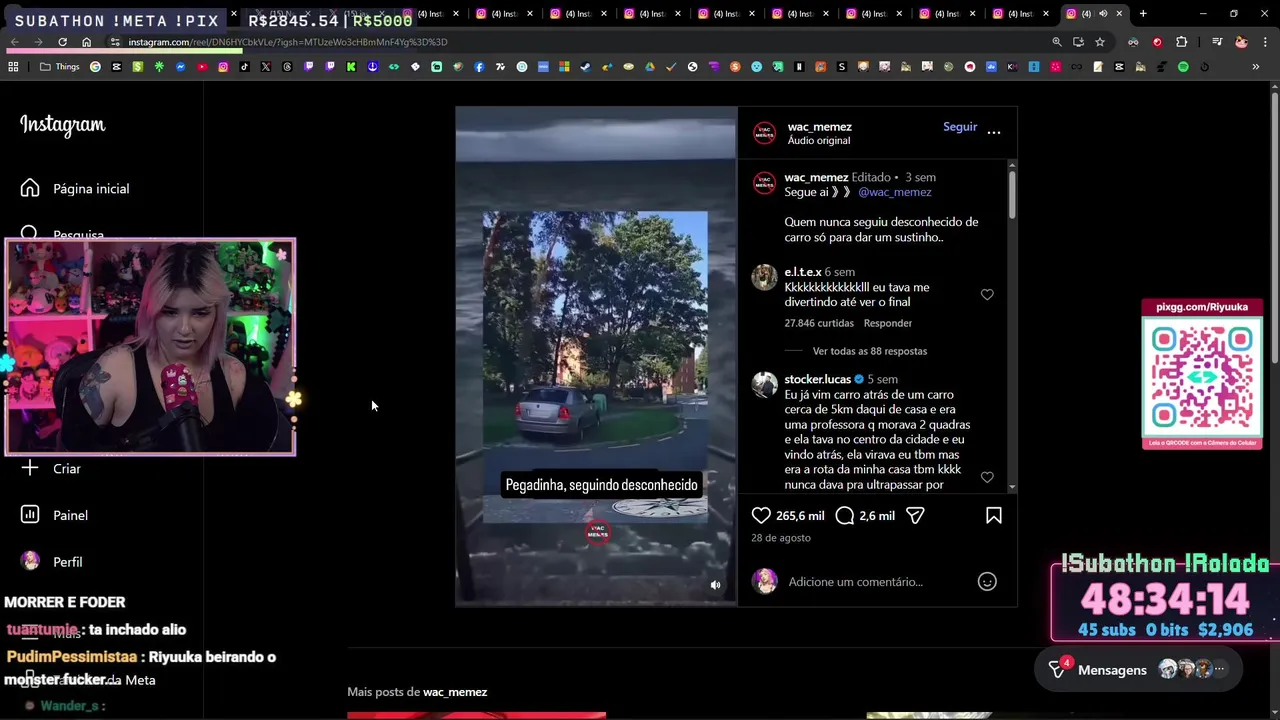This screenshot has width=1280, height=720.
Task: Open bookmarks apps grid icon
Action: click(13, 67)
